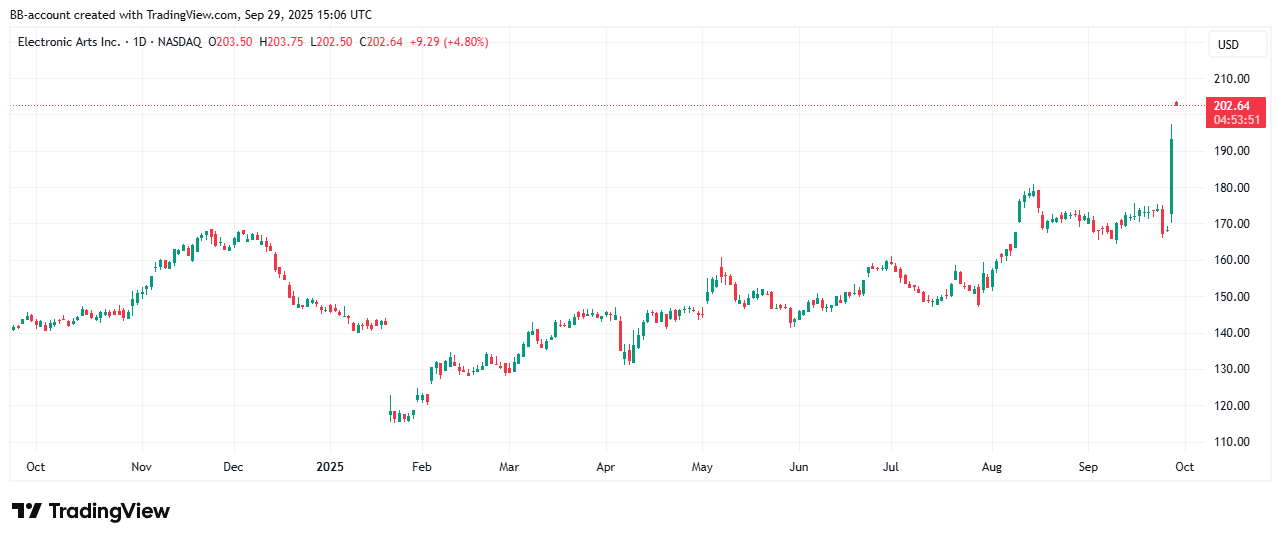Viewport: 1281px width, 541px height.
Task: Click the 2025 year label on time axis
Action: pyautogui.click(x=330, y=467)
